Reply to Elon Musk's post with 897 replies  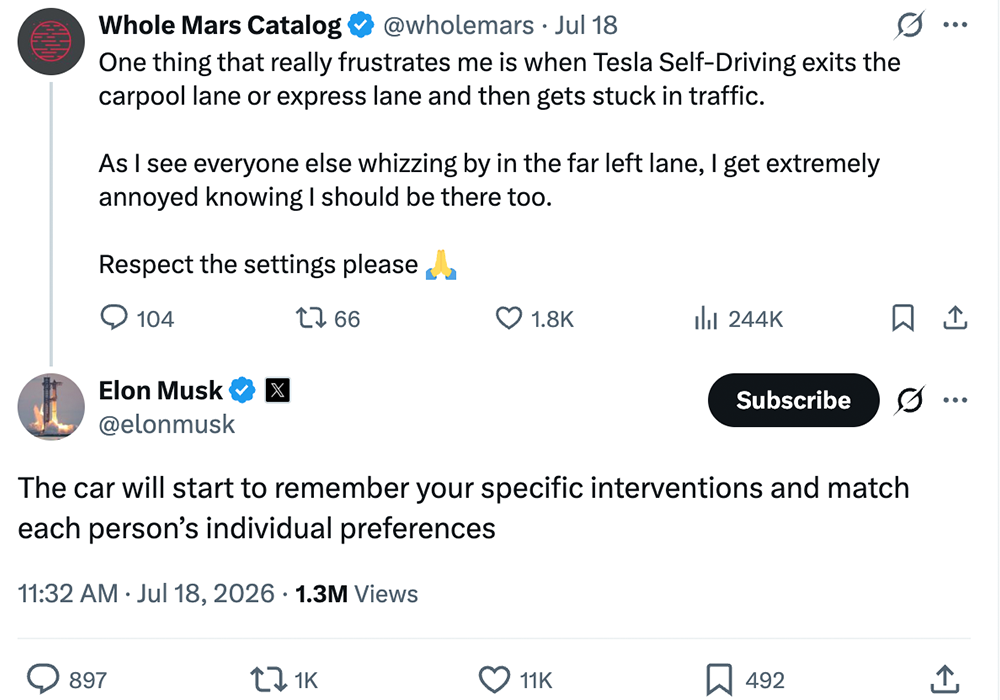pos(43,679)
